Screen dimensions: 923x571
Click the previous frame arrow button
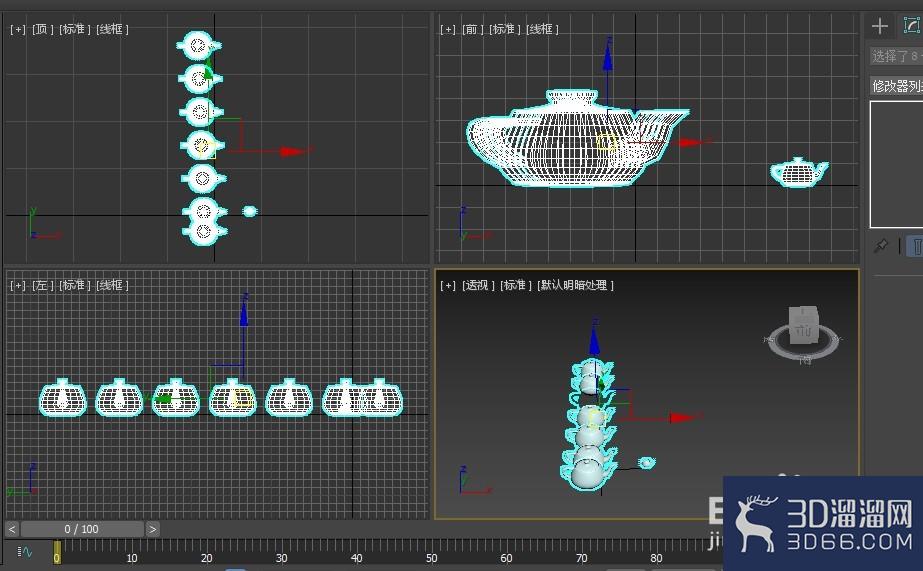[12, 529]
